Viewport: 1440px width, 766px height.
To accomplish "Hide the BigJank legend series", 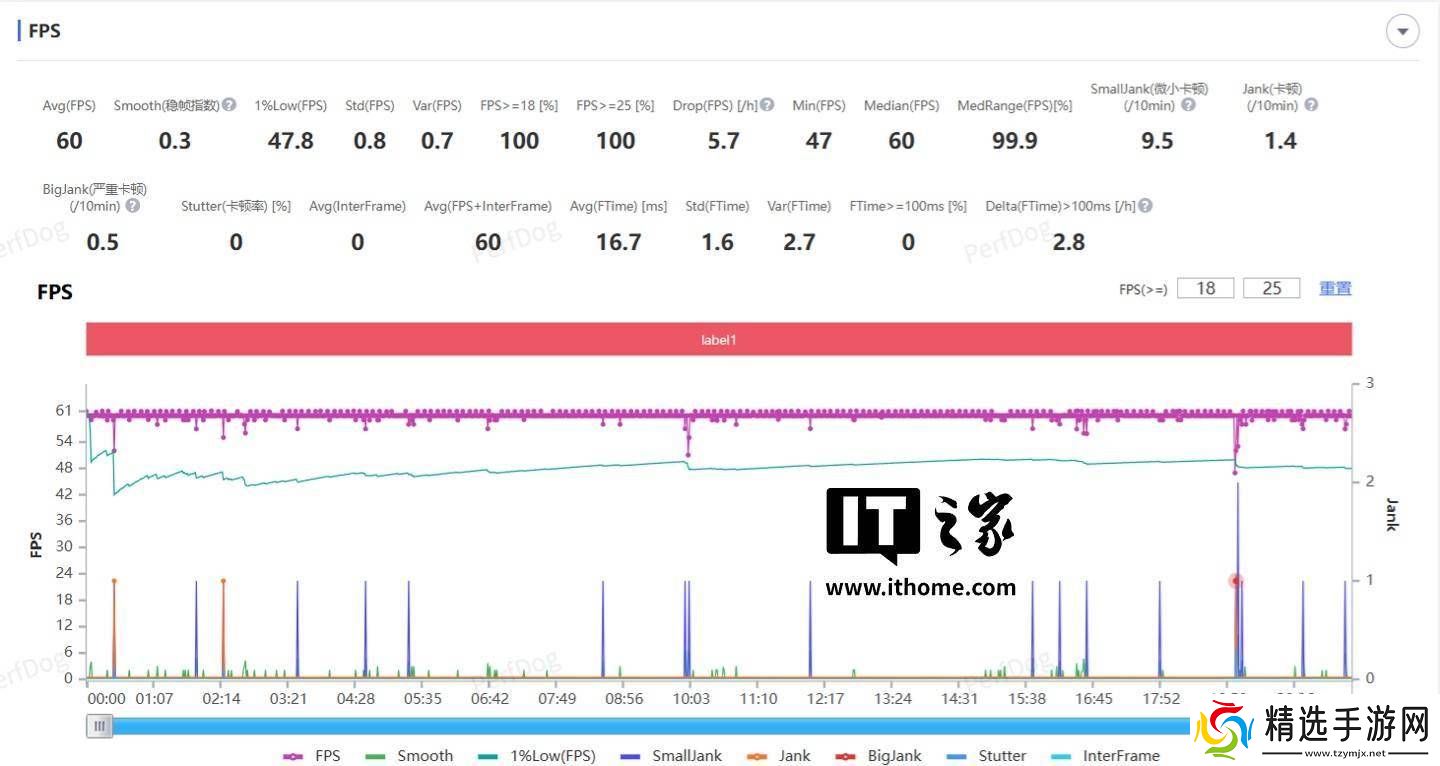I will (x=879, y=756).
